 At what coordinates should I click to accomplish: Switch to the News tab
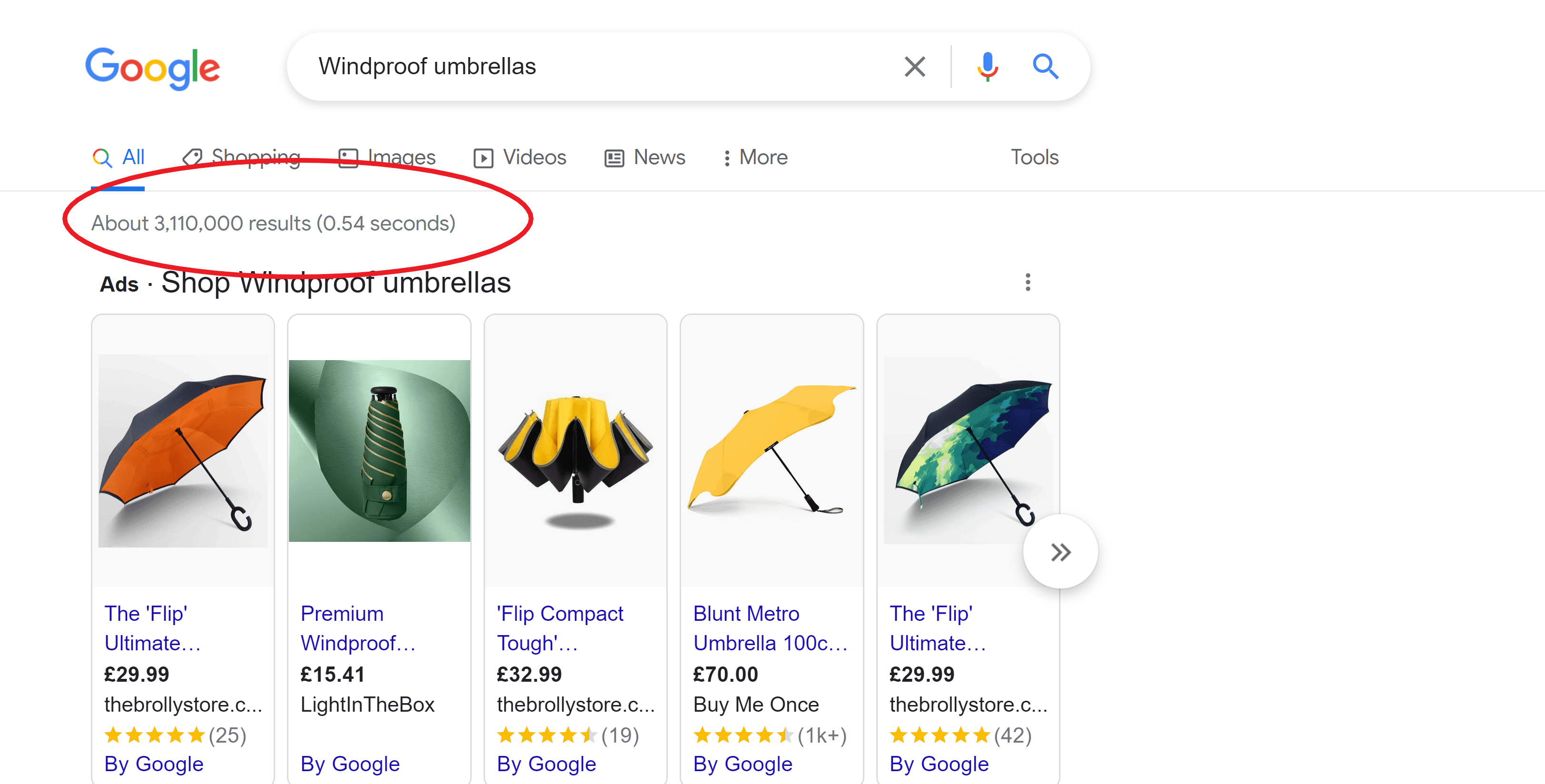644,157
